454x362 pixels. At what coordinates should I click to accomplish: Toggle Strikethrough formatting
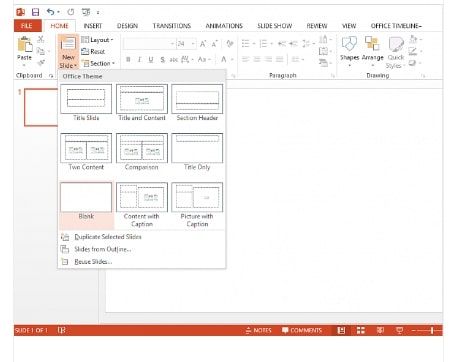(x=174, y=59)
